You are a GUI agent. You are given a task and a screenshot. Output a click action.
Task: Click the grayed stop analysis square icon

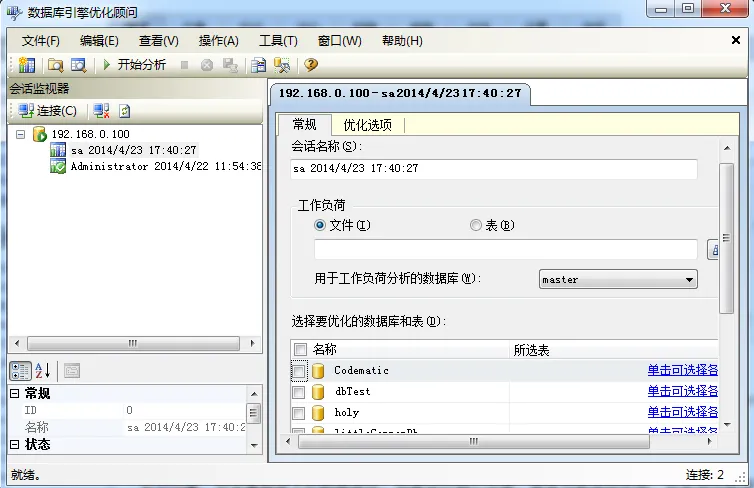point(184,65)
